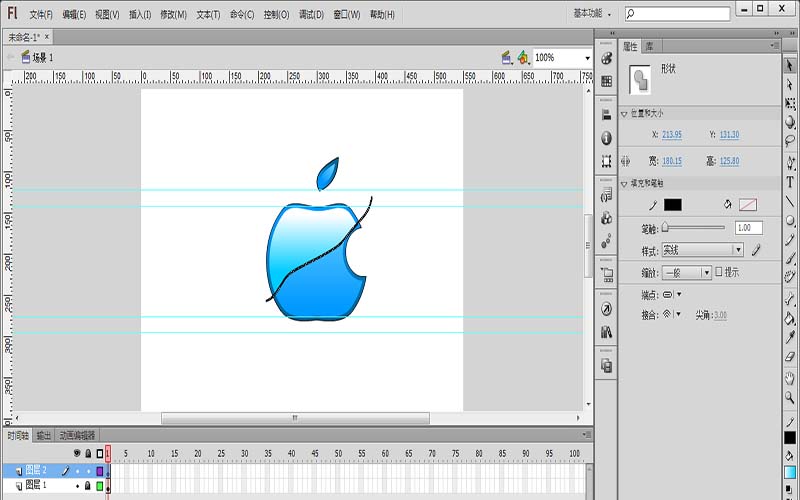Toggle show/hide all layers eye header
The width and height of the screenshot is (800, 500).
click(x=77, y=453)
